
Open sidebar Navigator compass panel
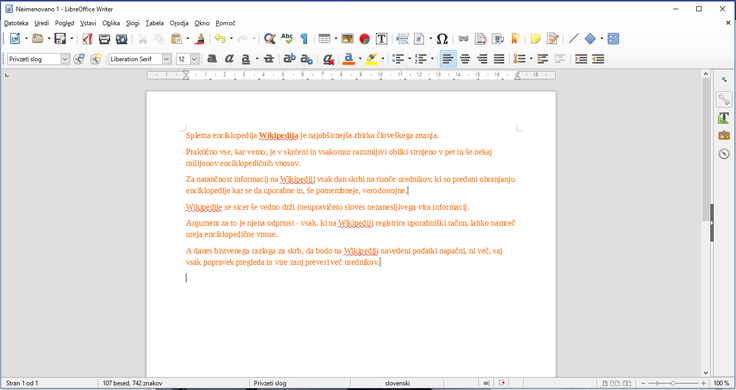tap(724, 153)
